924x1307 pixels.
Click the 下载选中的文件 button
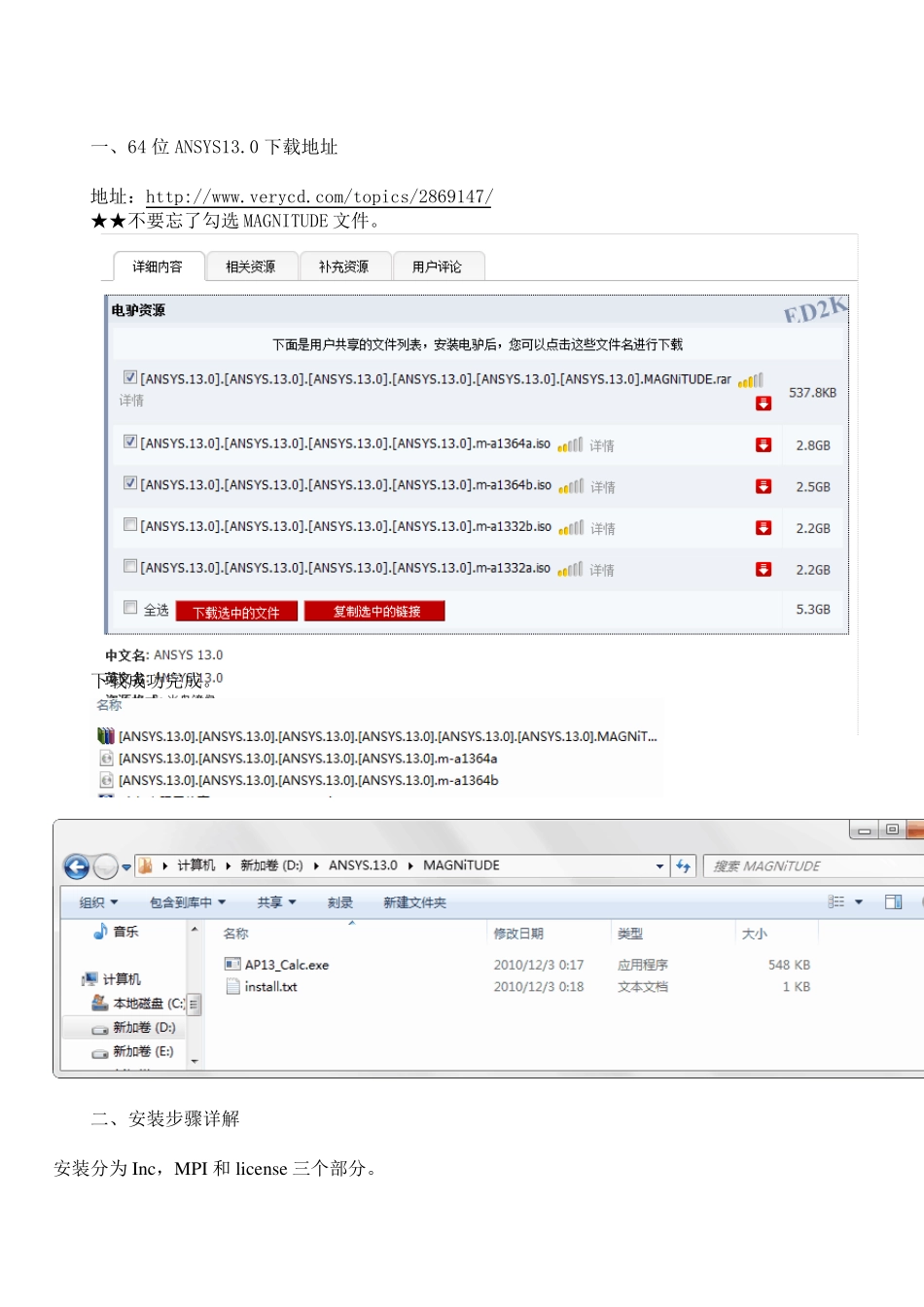coord(236,612)
